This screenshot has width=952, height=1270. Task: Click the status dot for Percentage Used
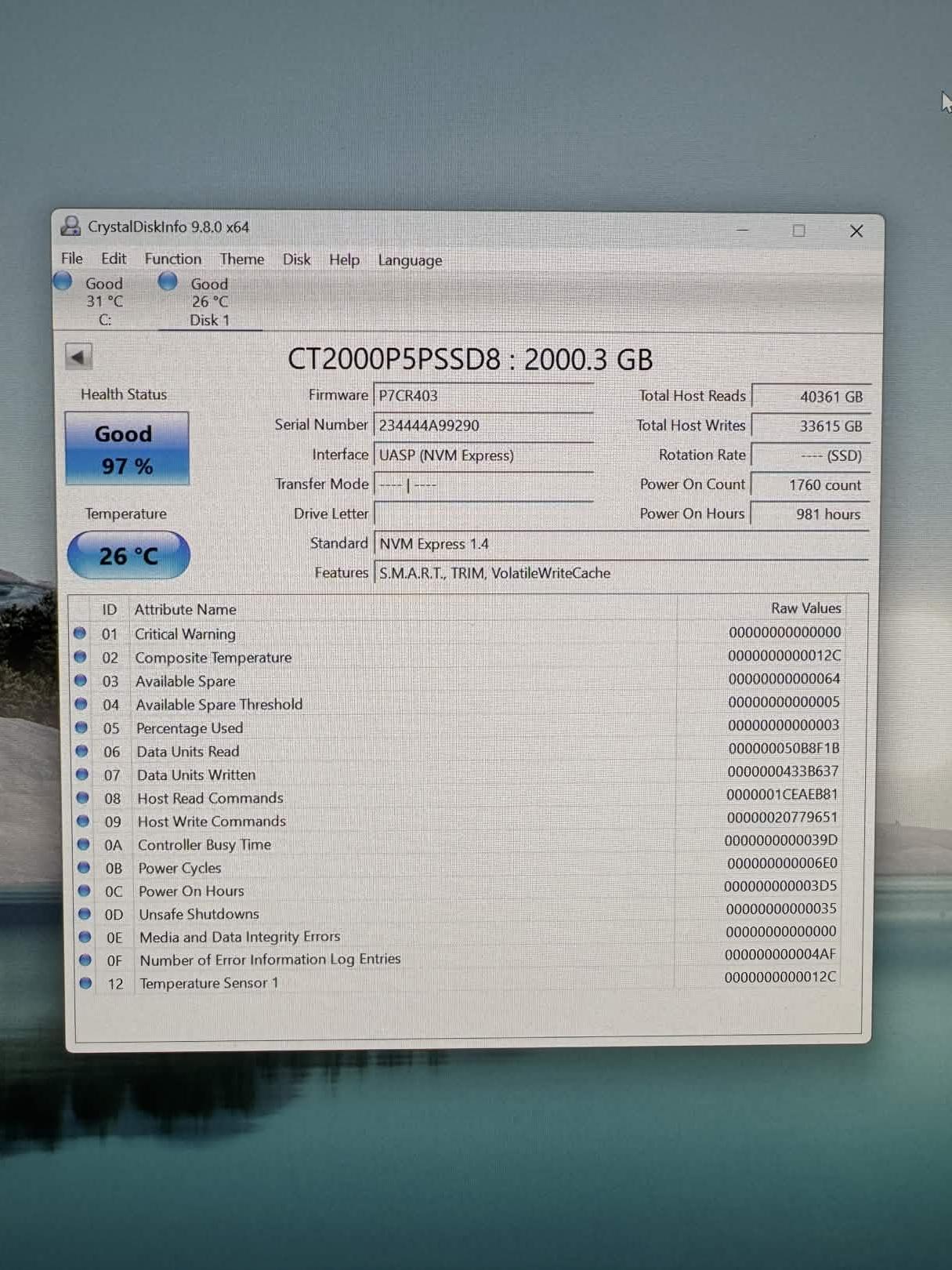[81, 727]
